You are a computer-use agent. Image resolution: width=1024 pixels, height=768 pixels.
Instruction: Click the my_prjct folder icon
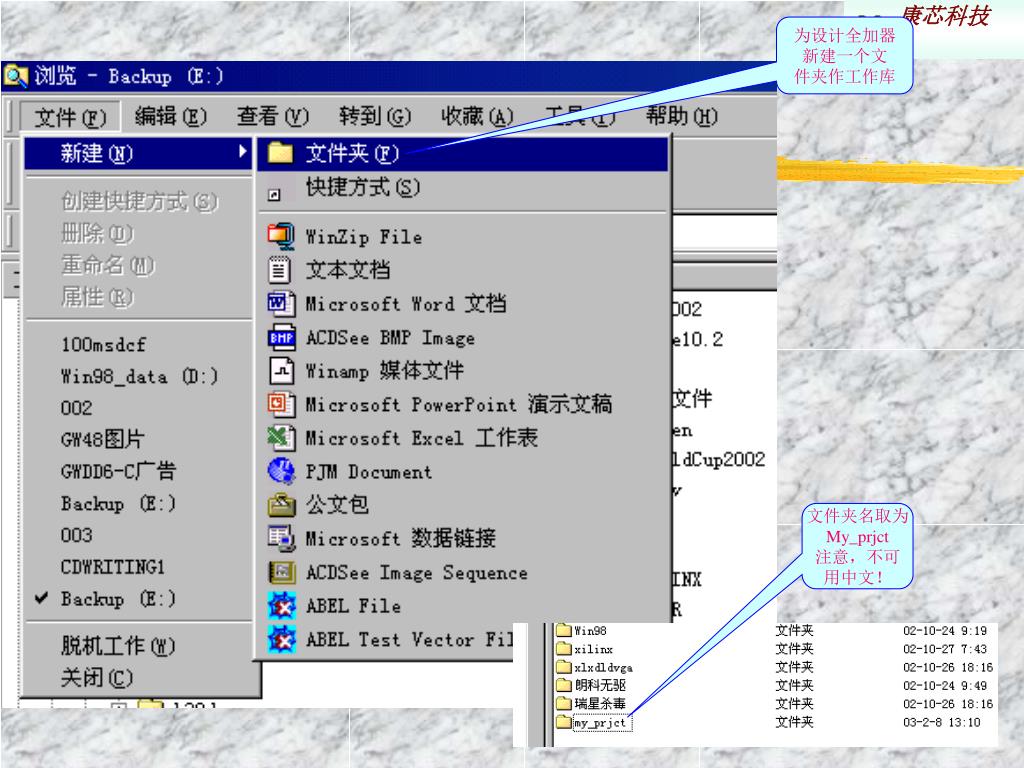(x=564, y=722)
